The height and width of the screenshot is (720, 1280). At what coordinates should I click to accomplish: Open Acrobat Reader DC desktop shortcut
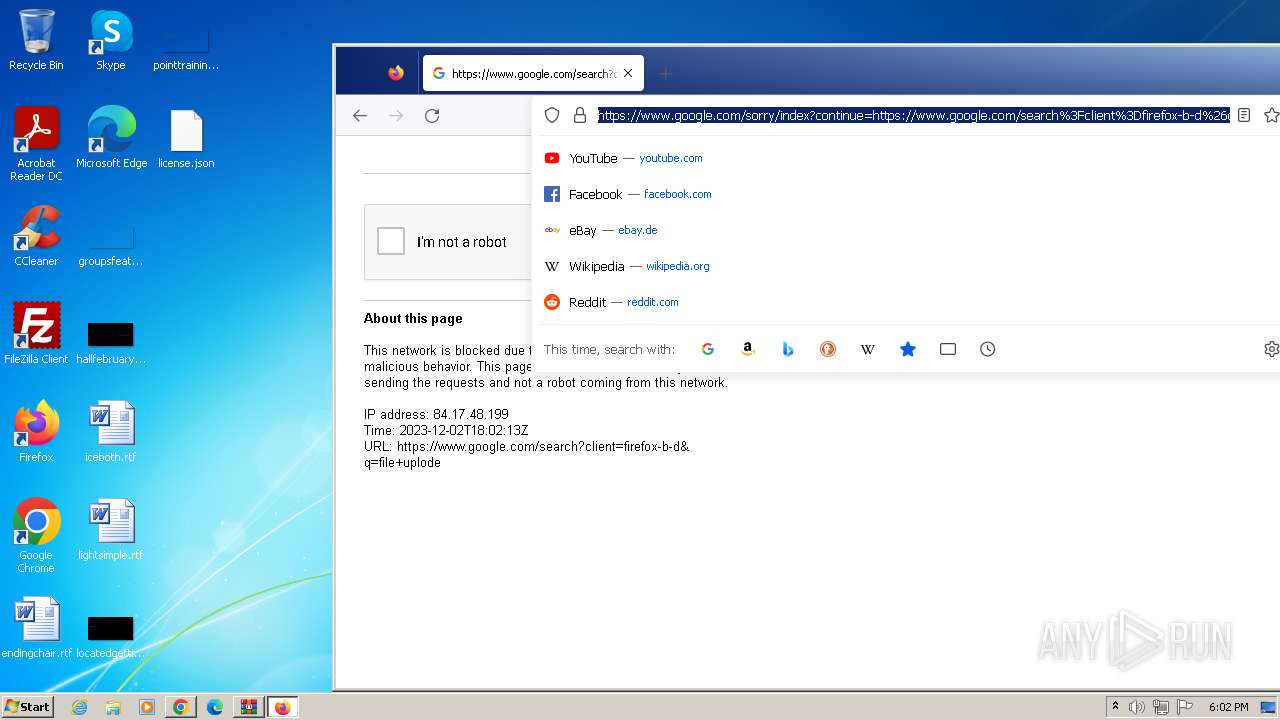click(36, 143)
